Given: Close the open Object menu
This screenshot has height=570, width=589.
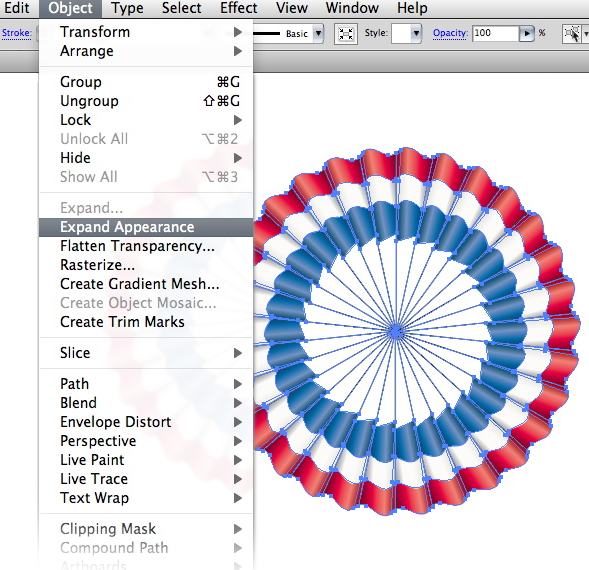Looking at the screenshot, I should (x=70, y=8).
